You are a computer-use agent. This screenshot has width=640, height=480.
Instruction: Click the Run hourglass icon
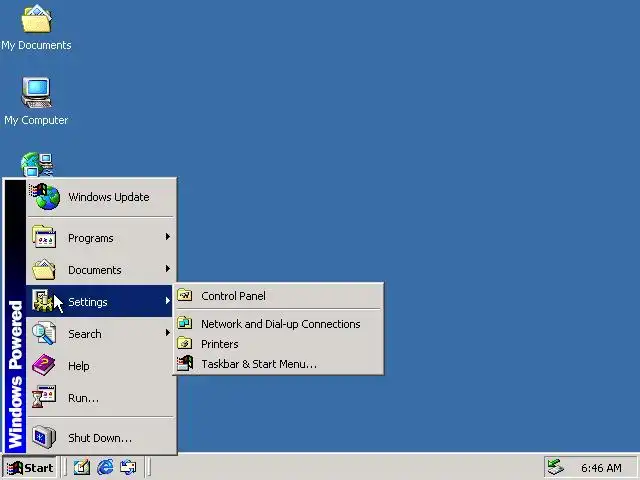coord(44,397)
